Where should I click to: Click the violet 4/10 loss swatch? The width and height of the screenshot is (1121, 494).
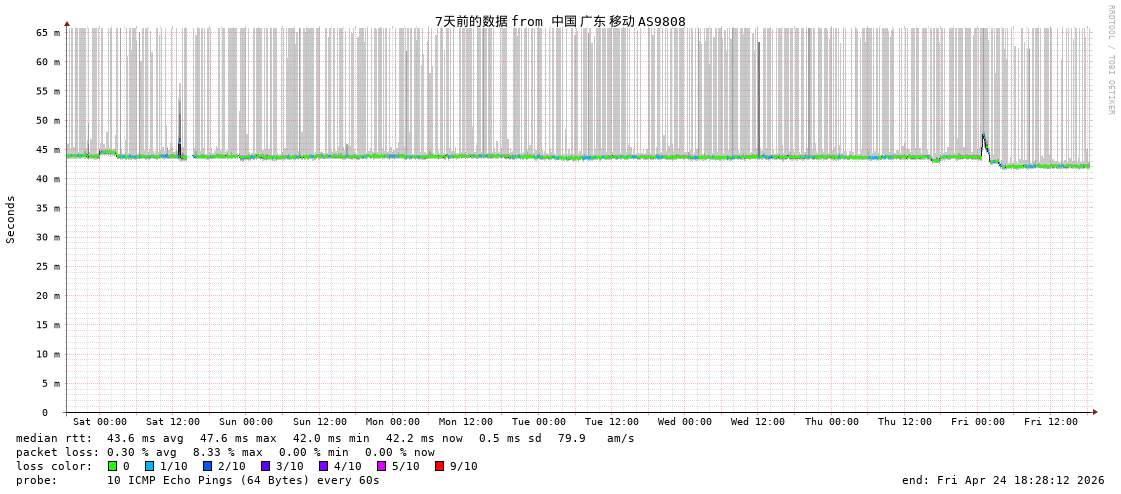point(324,466)
